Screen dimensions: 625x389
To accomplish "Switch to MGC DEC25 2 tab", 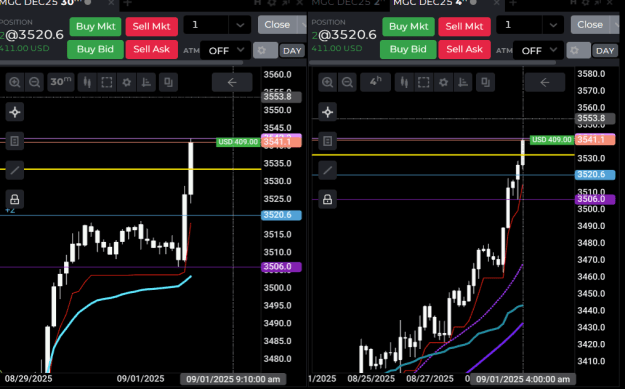I will 348,2.
